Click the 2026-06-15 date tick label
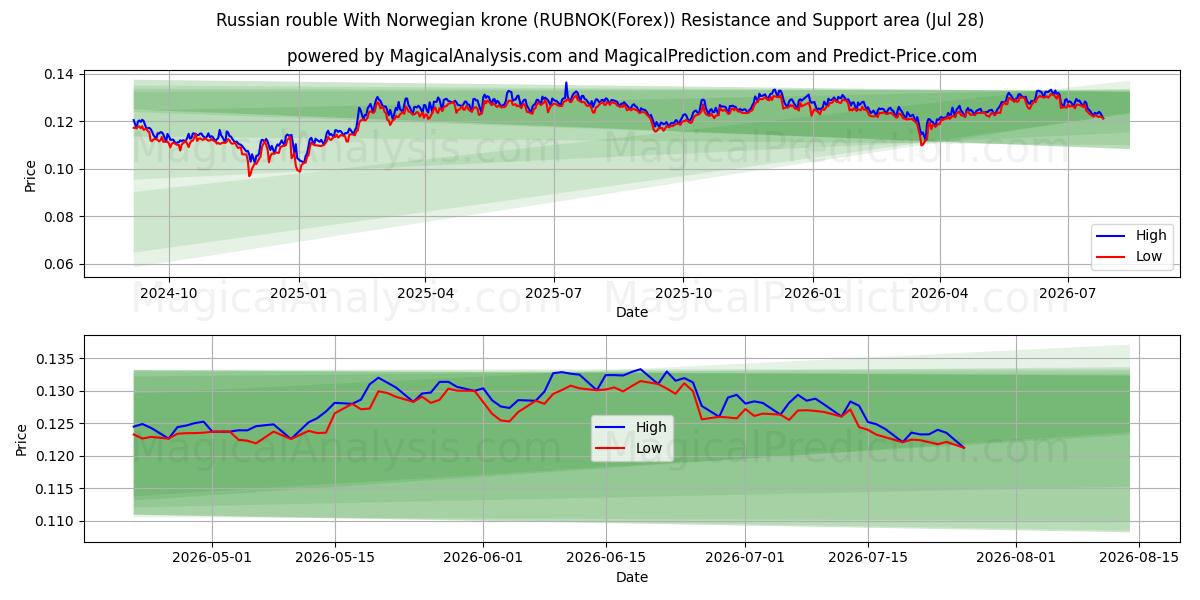 [605, 558]
